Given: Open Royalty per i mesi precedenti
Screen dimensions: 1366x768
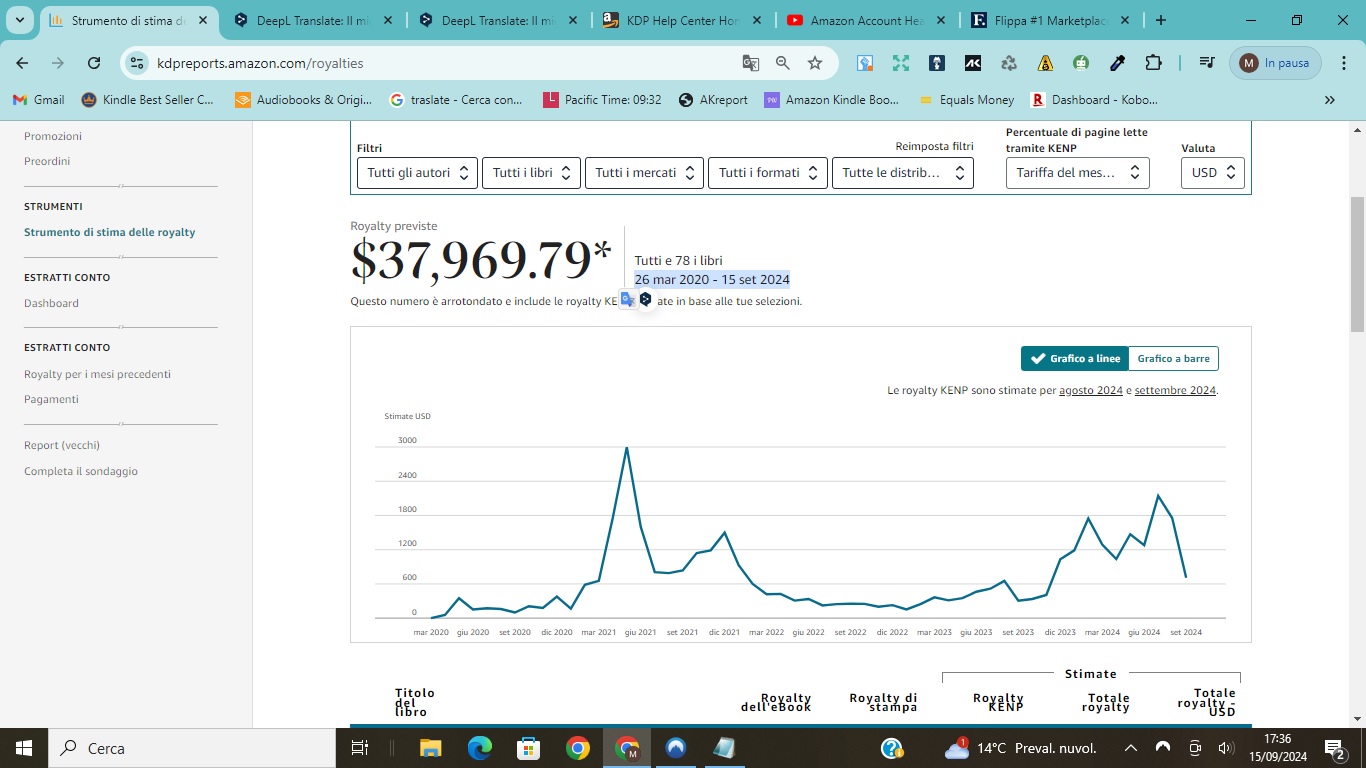Looking at the screenshot, I should click(x=97, y=374).
